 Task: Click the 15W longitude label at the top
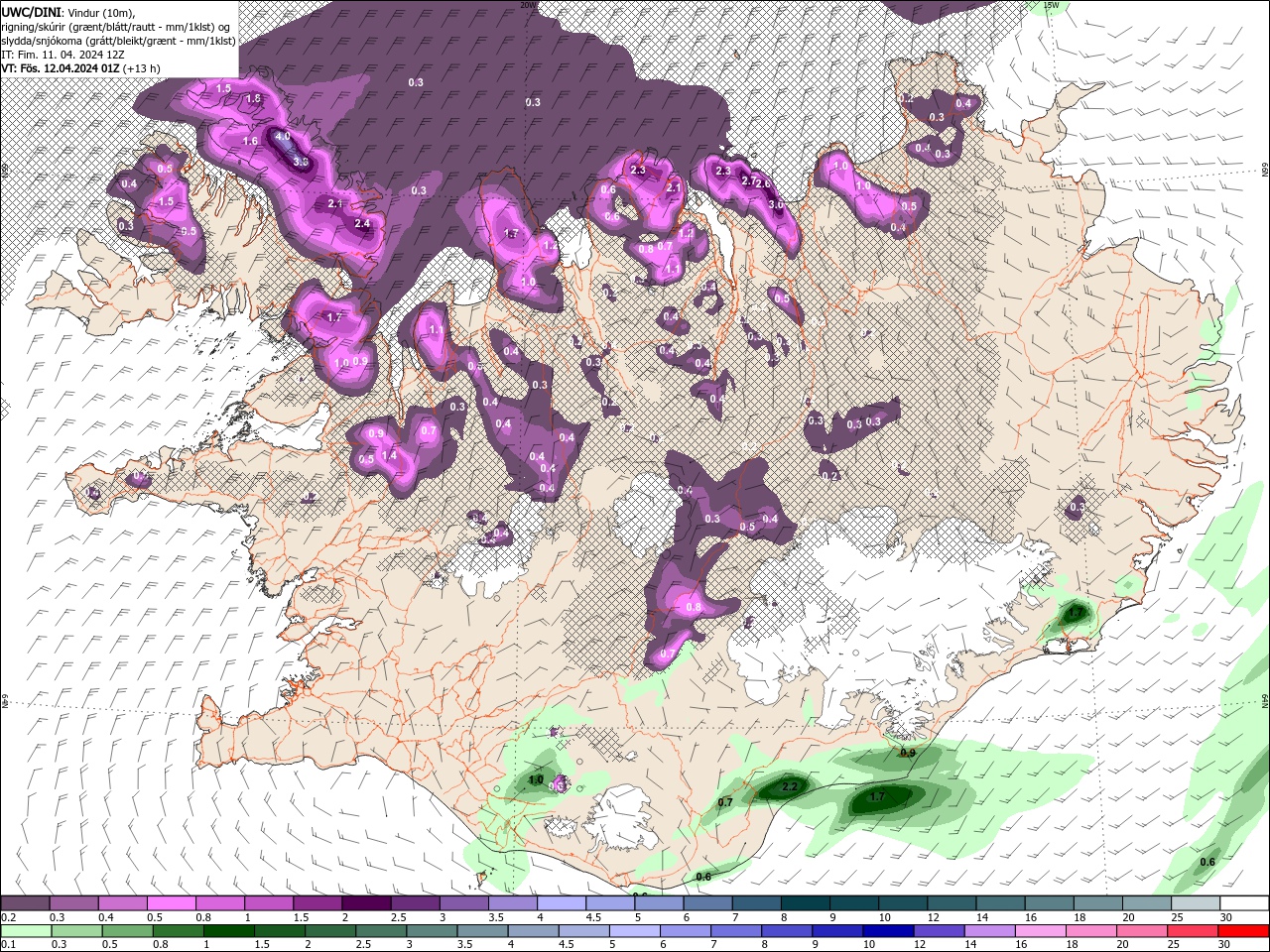point(1052,5)
